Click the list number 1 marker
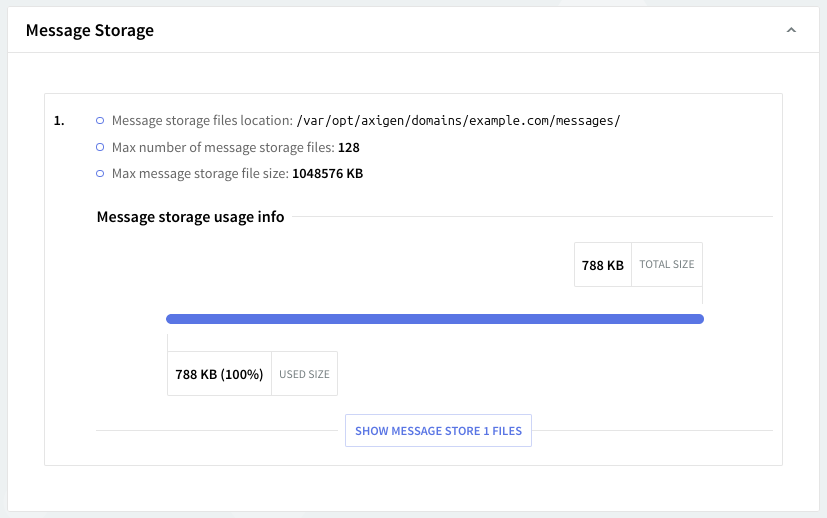Viewport: 827px width, 518px height. click(59, 121)
